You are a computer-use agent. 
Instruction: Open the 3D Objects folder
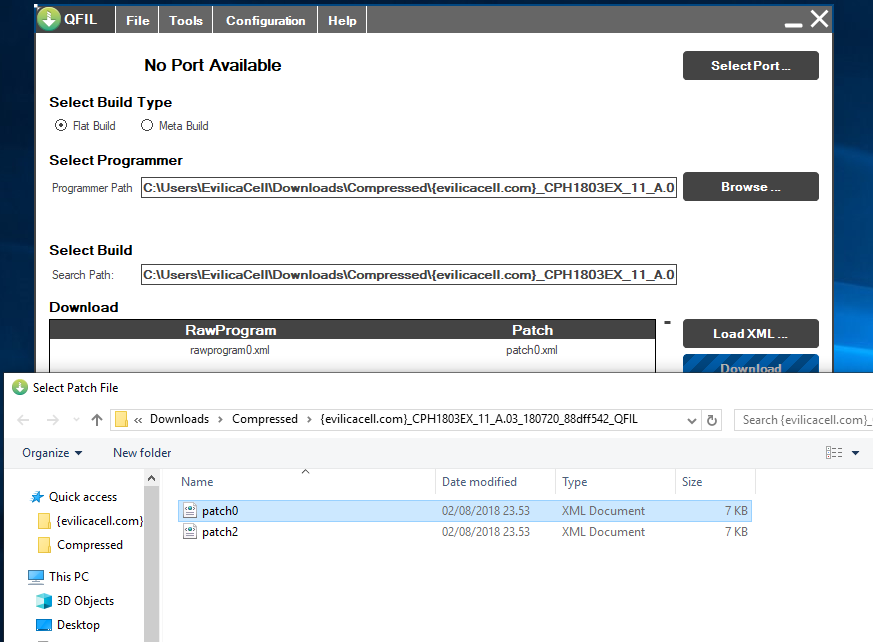85,601
